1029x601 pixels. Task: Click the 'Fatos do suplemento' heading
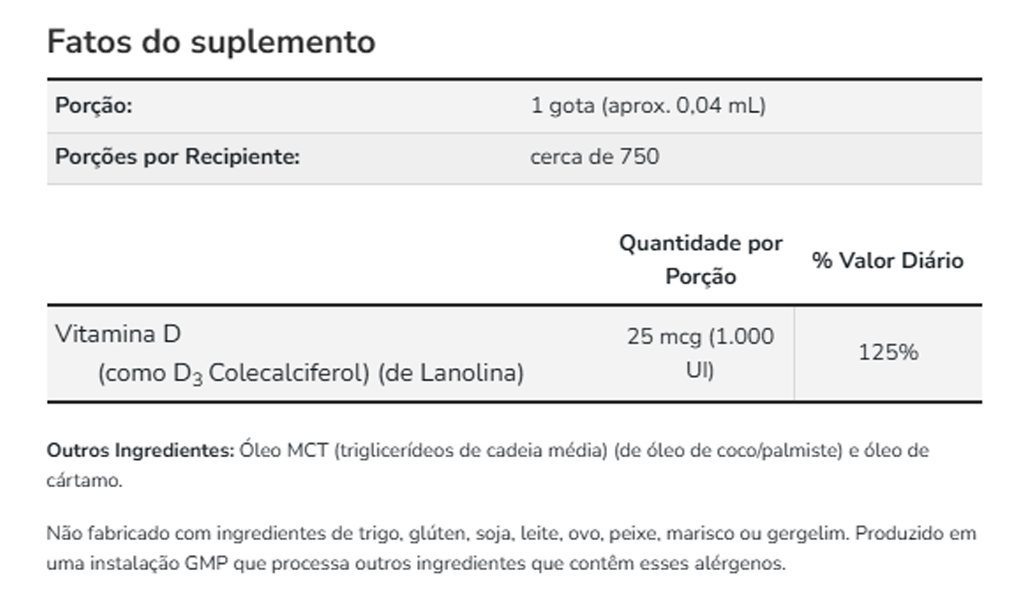211,42
